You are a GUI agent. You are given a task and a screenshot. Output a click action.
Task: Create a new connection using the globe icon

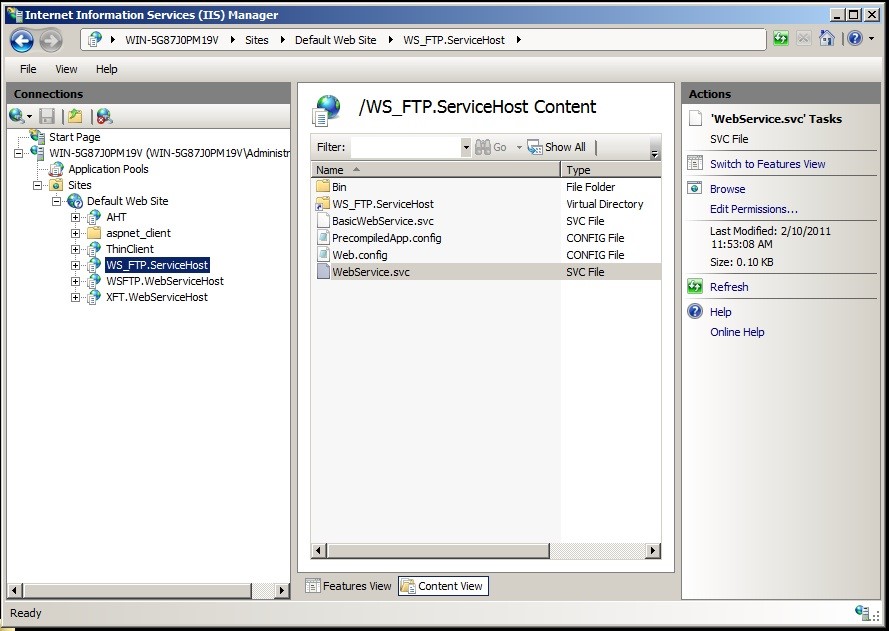(x=14, y=115)
